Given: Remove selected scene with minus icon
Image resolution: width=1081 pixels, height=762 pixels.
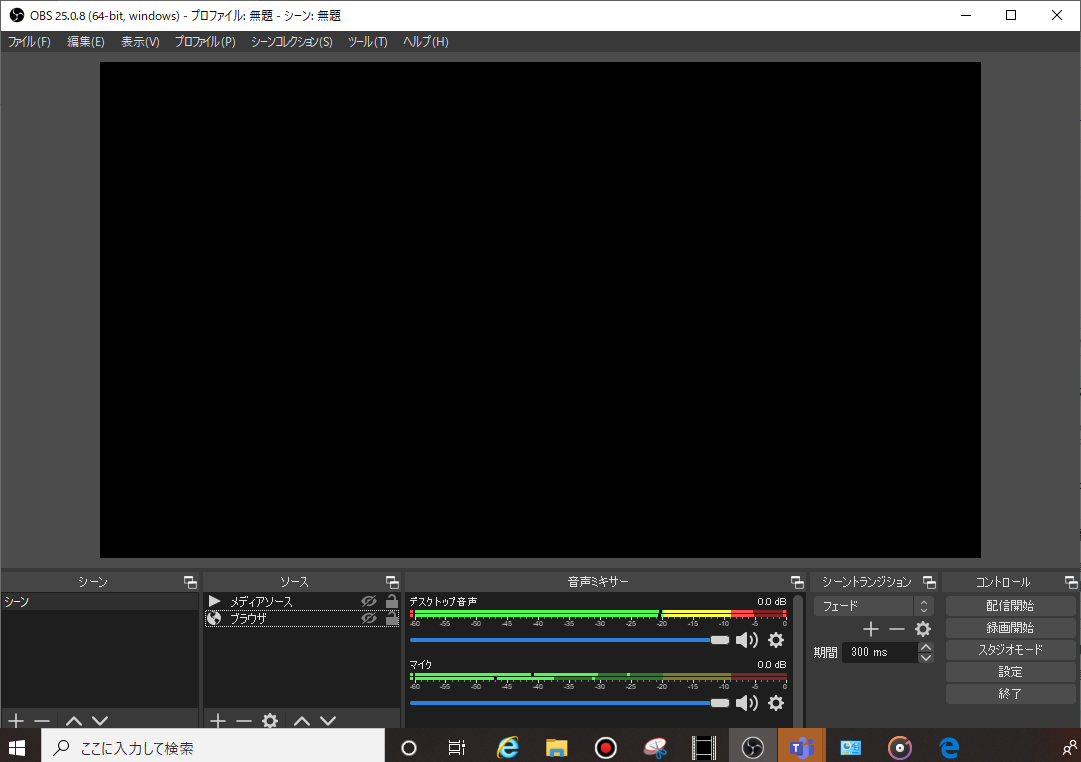Looking at the screenshot, I should pyautogui.click(x=42, y=721).
